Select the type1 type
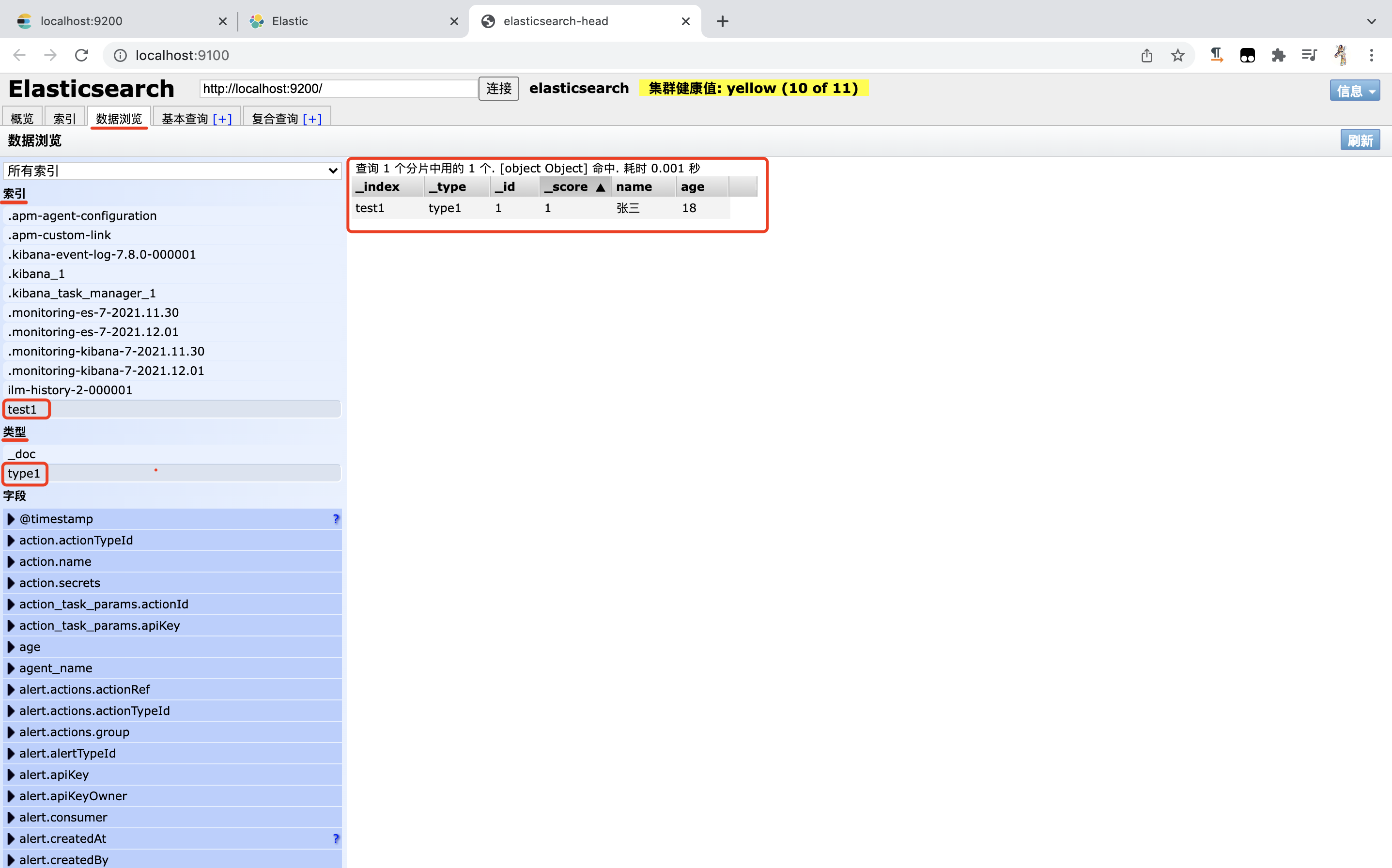Screen dimensions: 1392x868 pos(172,474)
